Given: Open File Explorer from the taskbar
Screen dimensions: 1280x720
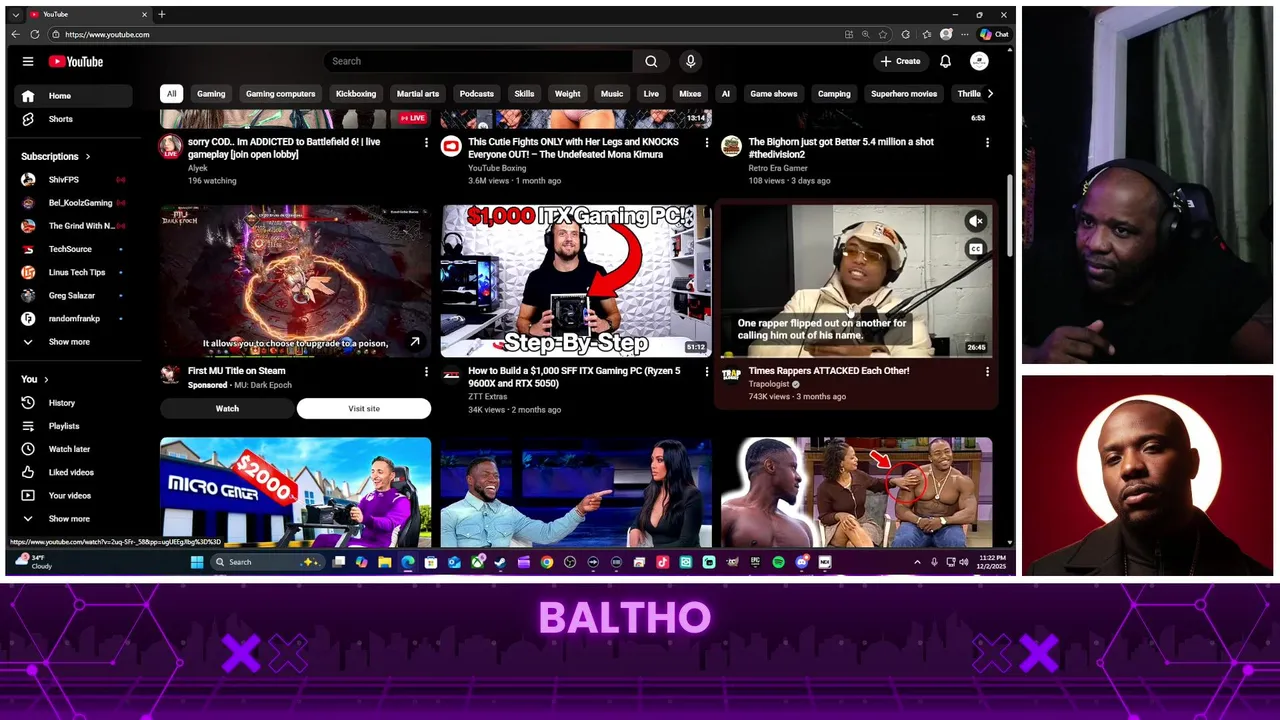Looking at the screenshot, I should tap(384, 562).
